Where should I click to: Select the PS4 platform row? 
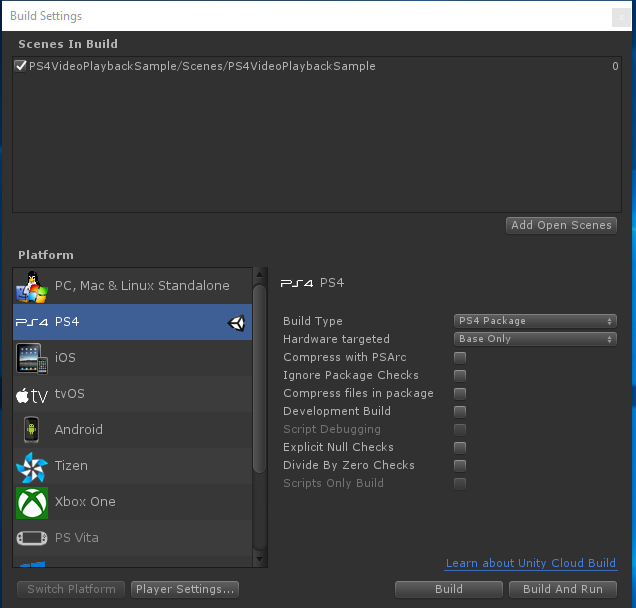pyautogui.click(x=132, y=322)
